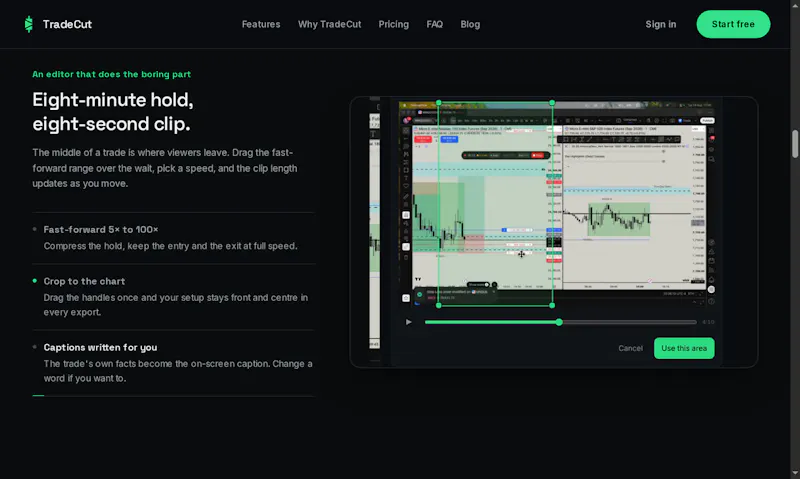Click the bottom-right crop handle
Viewport: 800px width, 479px height.
click(x=552, y=305)
